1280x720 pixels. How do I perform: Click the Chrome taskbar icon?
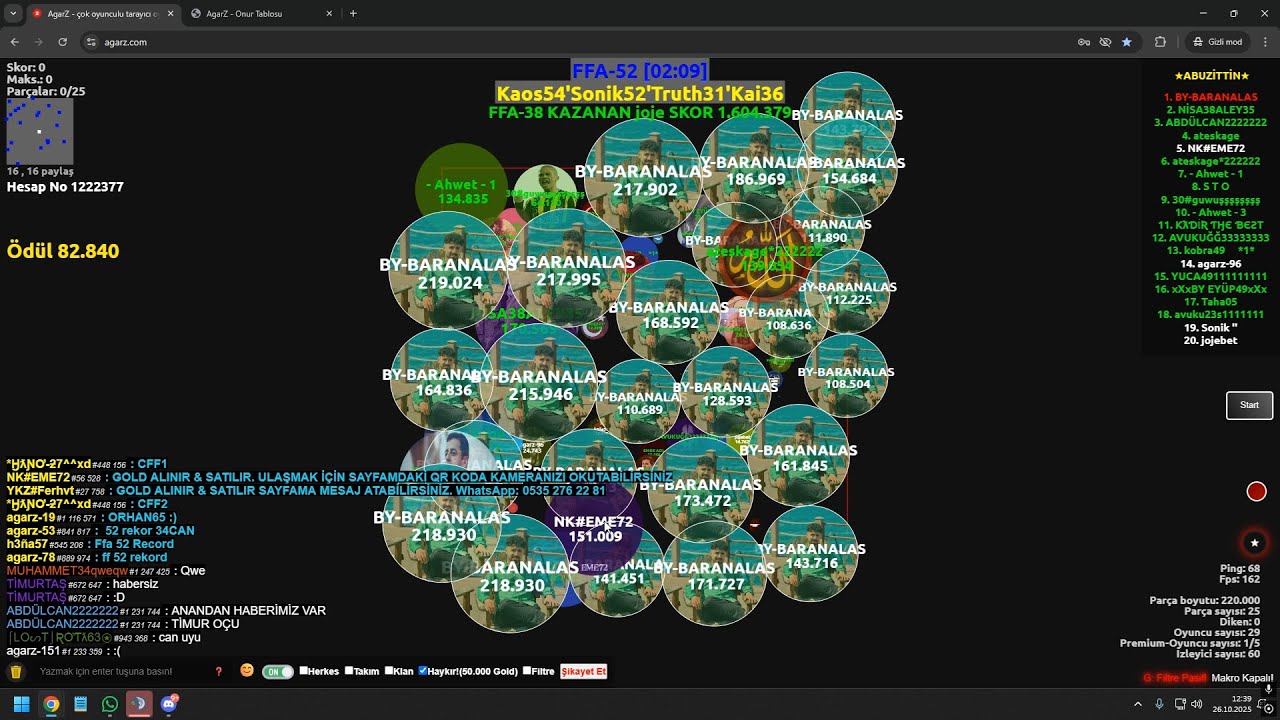pos(51,704)
